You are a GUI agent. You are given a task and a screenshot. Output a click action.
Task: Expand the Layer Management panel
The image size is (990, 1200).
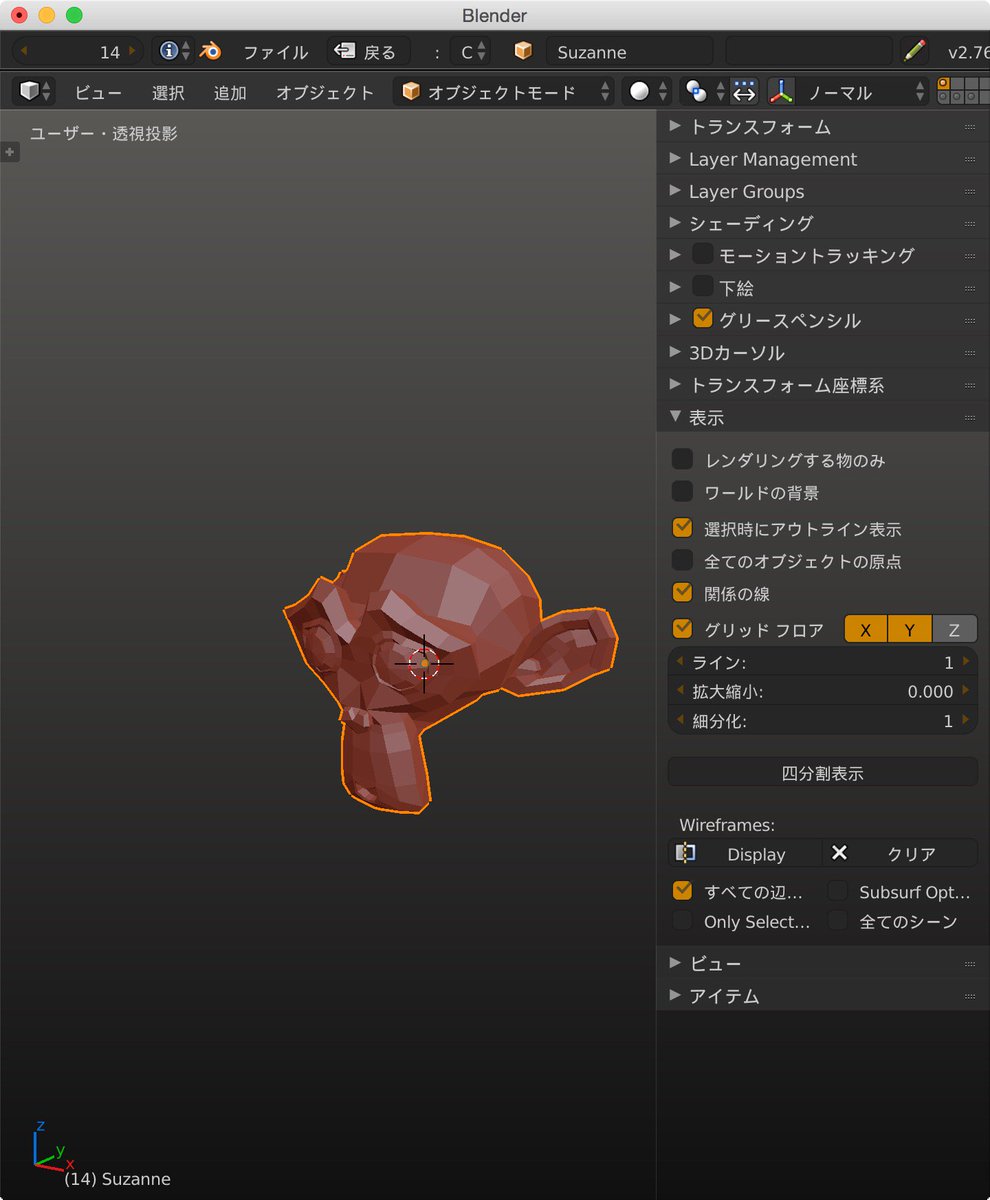[x=675, y=158]
